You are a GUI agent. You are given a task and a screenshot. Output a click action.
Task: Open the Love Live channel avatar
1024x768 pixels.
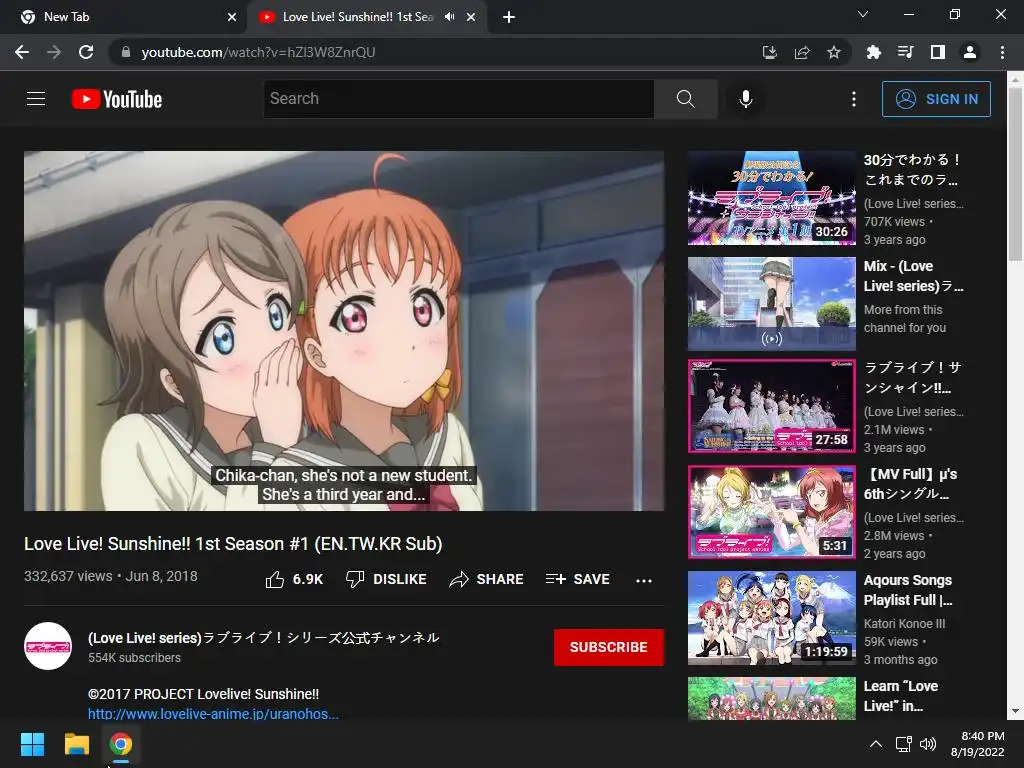click(48, 646)
